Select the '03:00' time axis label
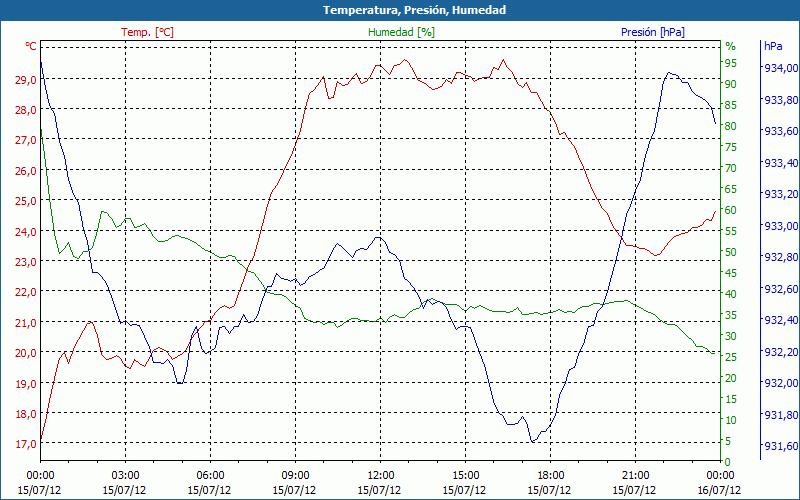800x500 pixels. (x=125, y=476)
